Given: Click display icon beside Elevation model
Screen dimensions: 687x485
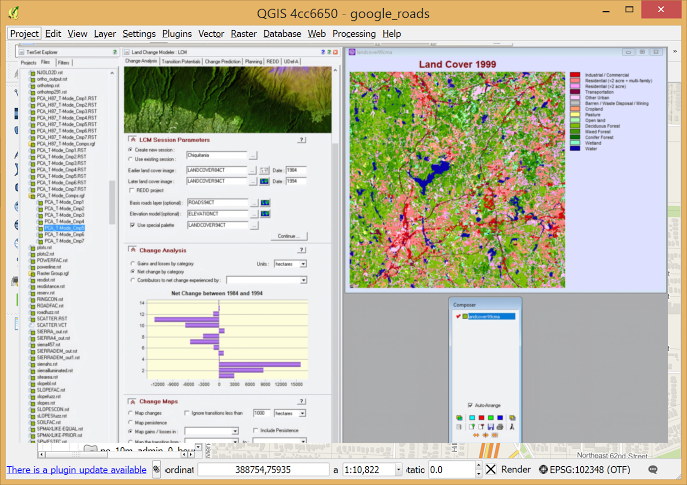Looking at the screenshot, I should coord(265,214).
